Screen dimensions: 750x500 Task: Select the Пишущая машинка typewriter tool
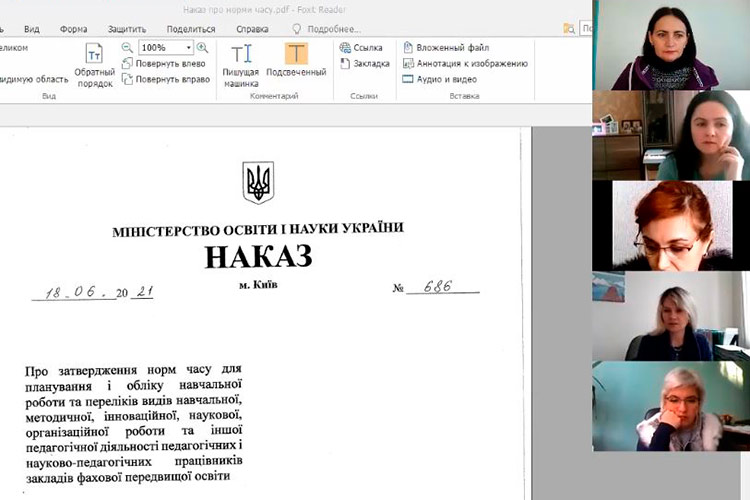click(x=241, y=66)
